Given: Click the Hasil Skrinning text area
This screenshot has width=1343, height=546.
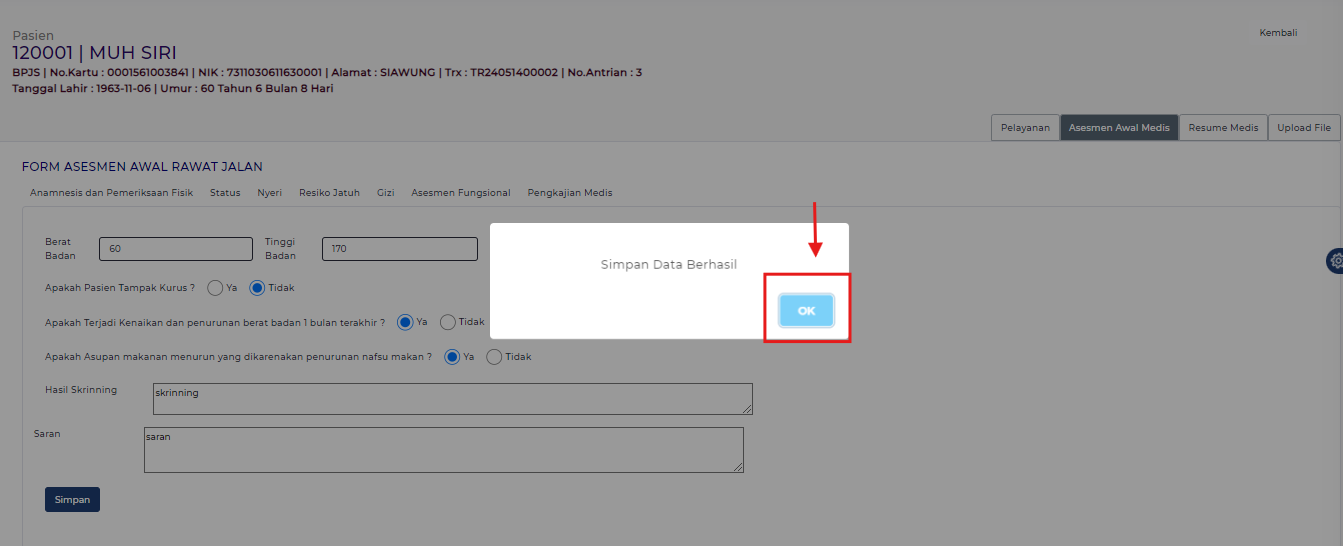Looking at the screenshot, I should 452,398.
